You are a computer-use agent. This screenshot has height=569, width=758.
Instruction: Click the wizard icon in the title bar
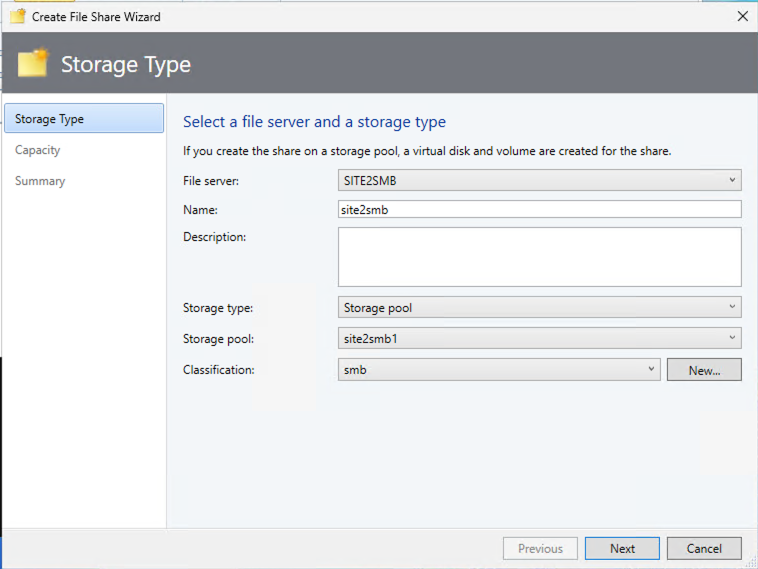tap(17, 16)
